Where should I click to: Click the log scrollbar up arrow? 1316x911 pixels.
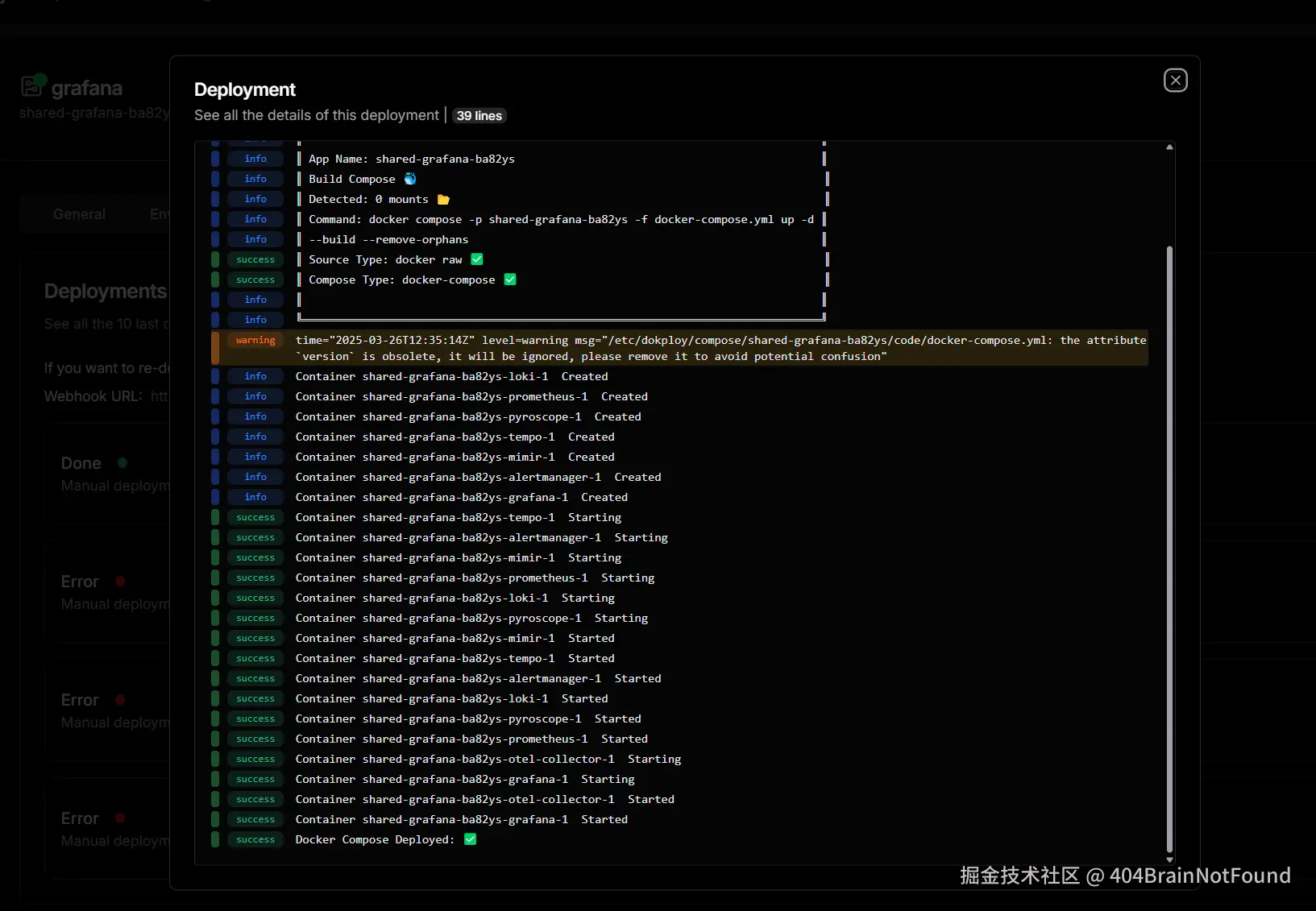pos(1169,147)
